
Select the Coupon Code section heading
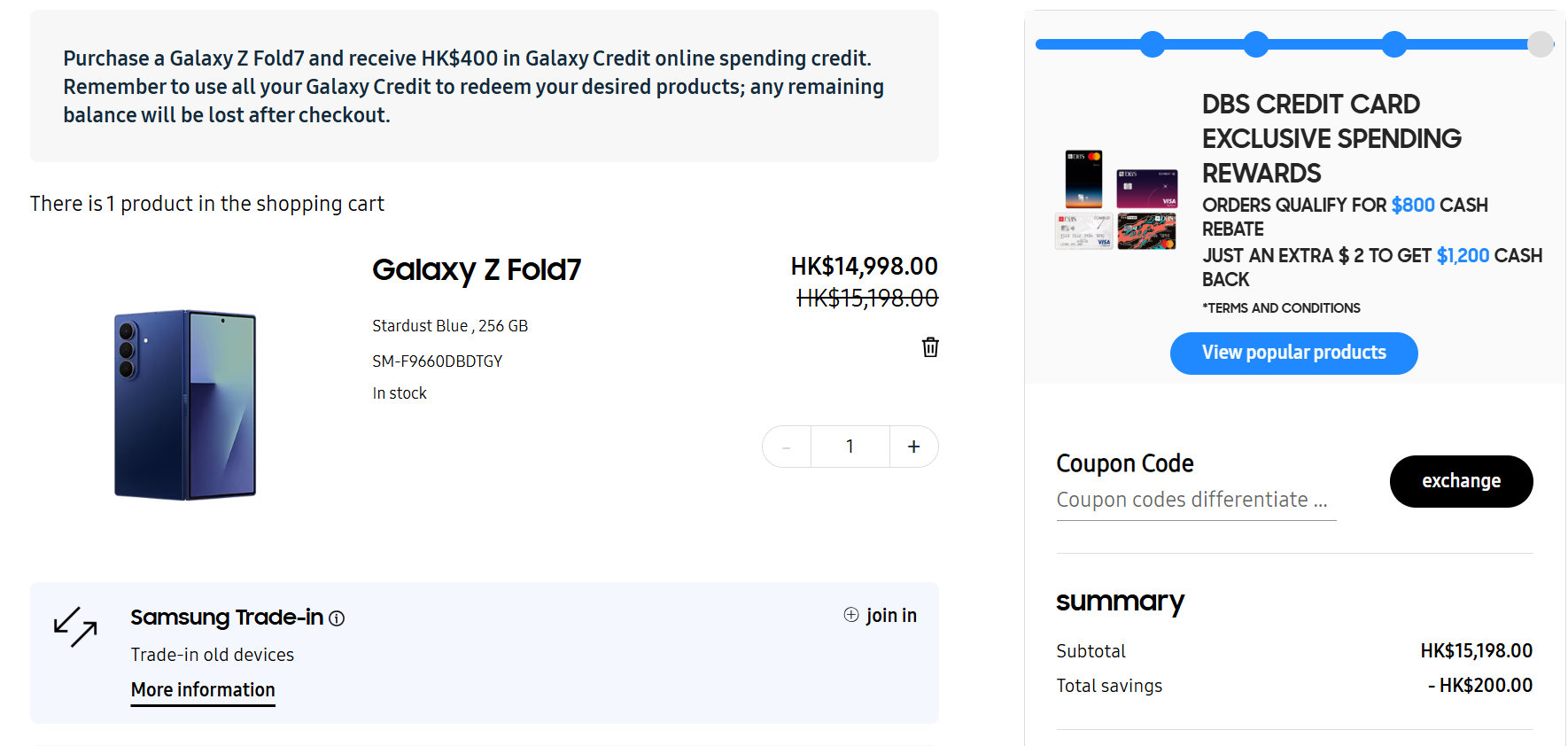(1124, 462)
